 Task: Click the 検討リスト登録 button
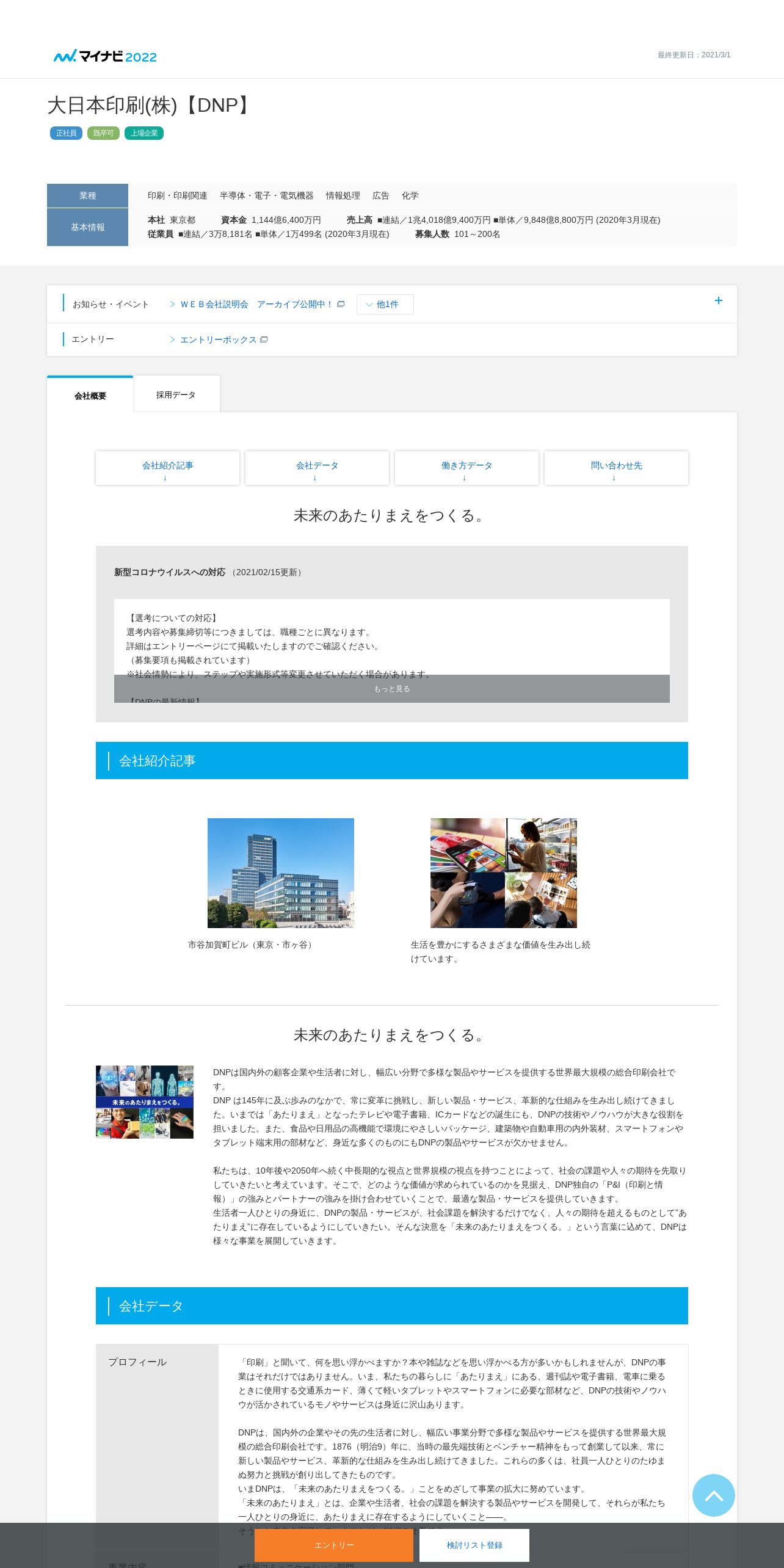click(474, 1545)
